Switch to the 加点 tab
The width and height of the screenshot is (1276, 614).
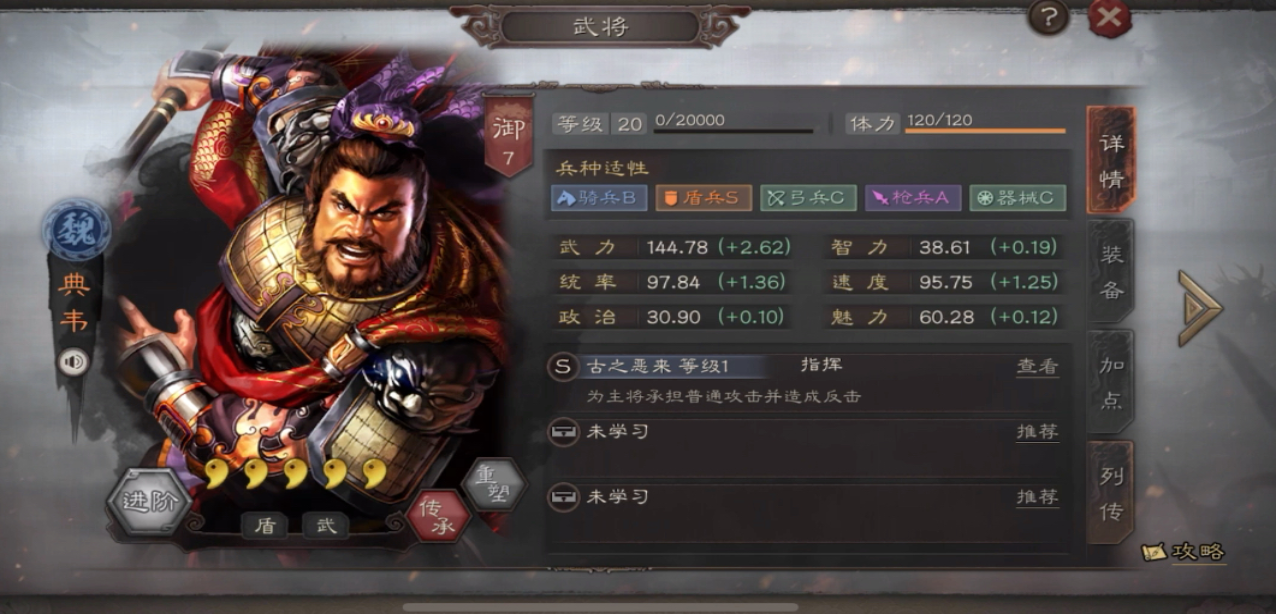pos(1111,381)
